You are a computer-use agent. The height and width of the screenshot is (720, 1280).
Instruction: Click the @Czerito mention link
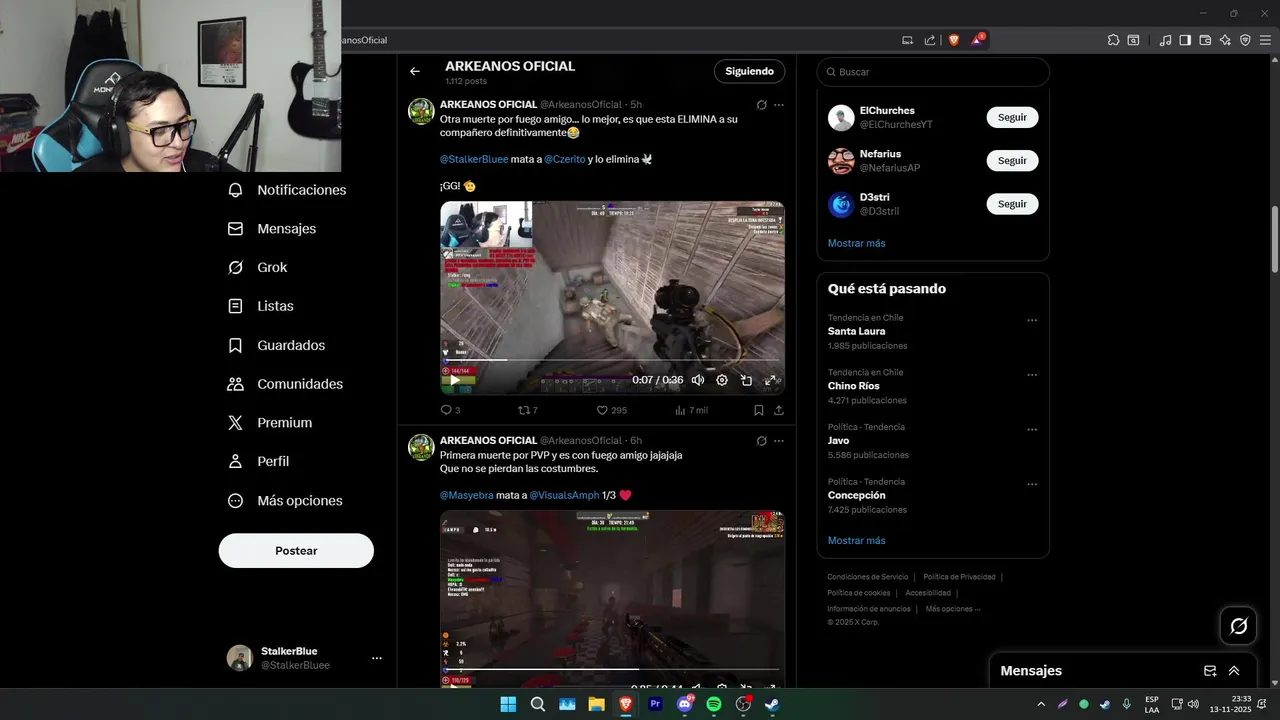pyautogui.click(x=564, y=159)
